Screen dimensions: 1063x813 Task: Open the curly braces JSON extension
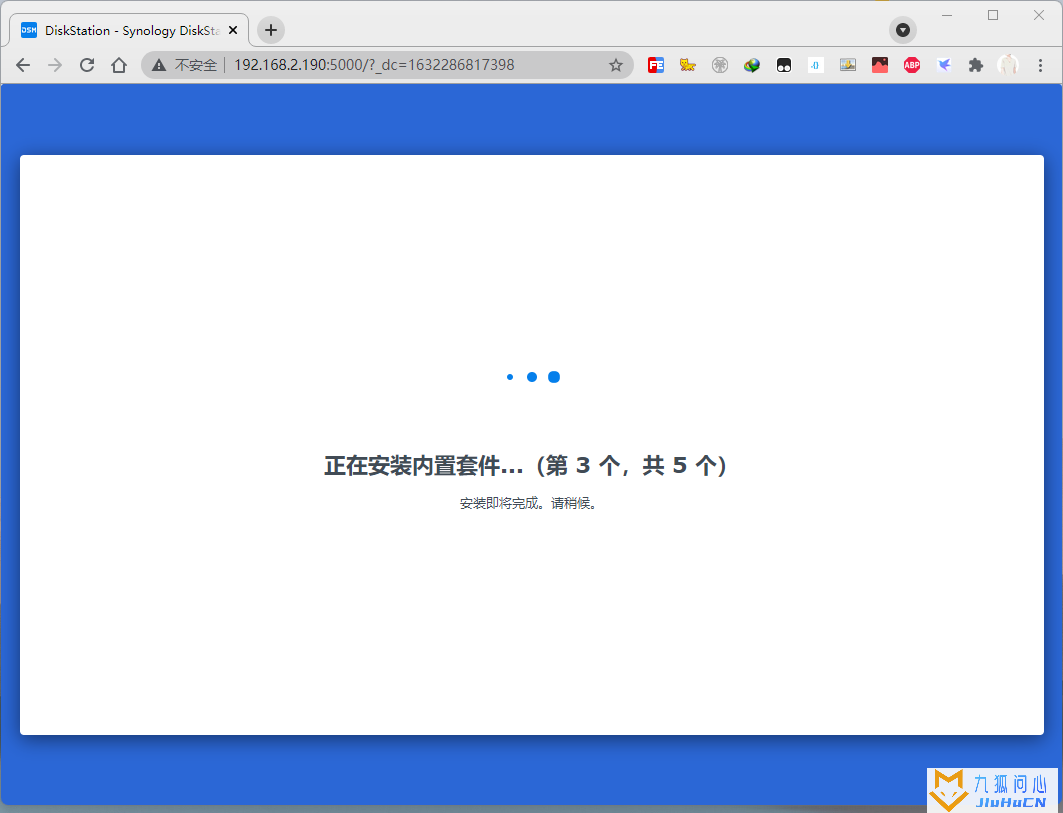pos(816,65)
